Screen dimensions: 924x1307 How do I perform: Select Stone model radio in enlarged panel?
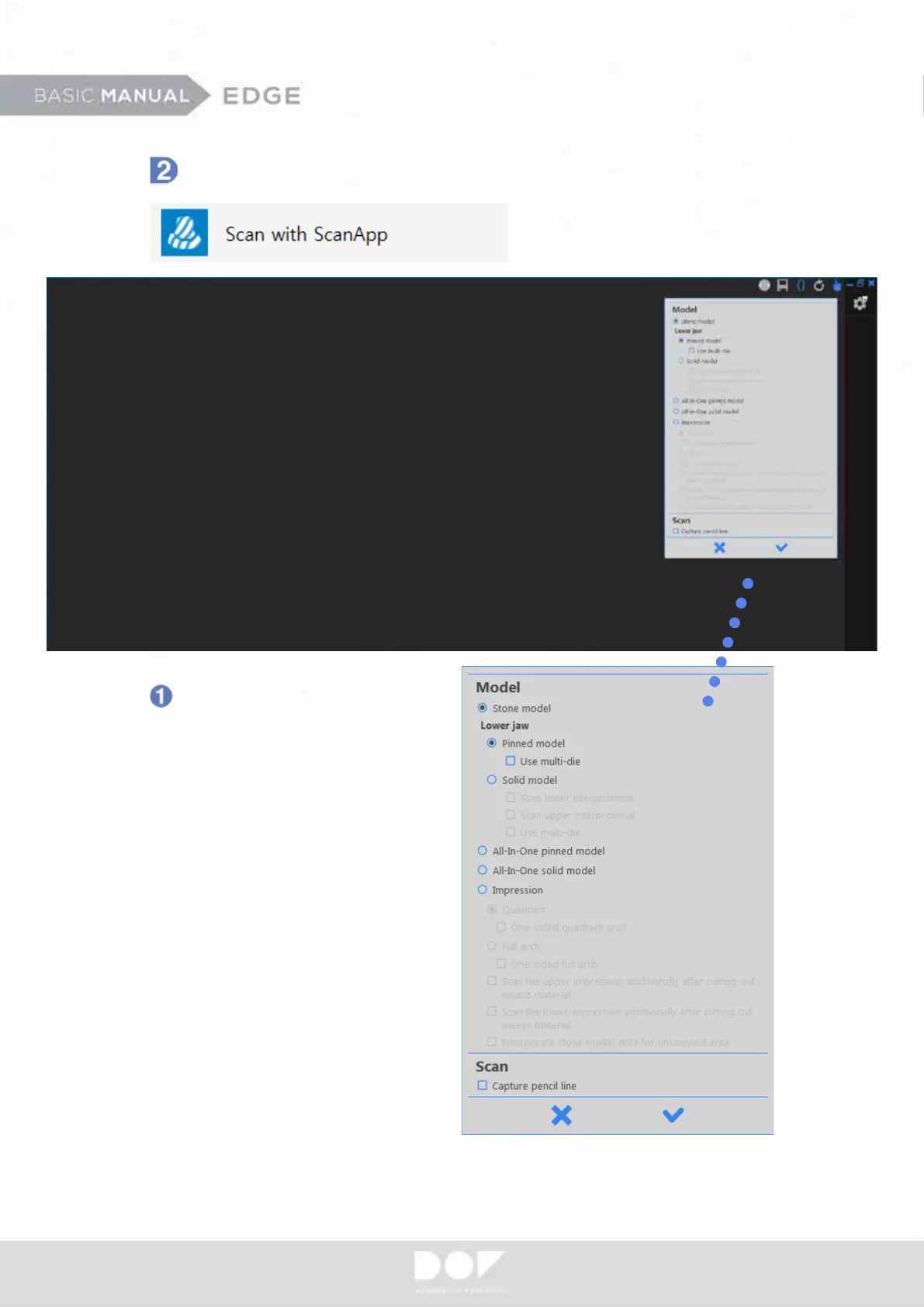[x=483, y=708]
